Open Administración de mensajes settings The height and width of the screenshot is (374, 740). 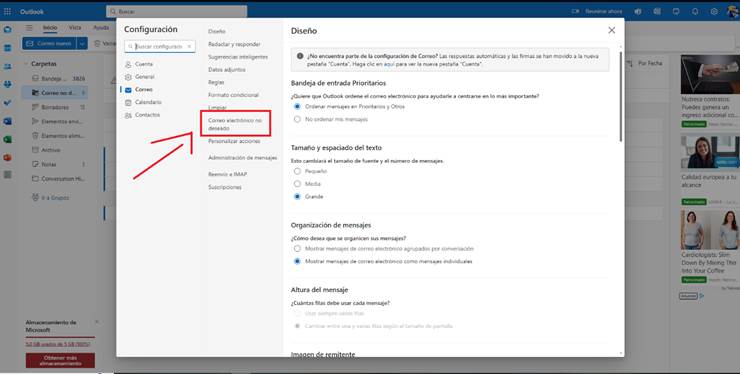243,158
